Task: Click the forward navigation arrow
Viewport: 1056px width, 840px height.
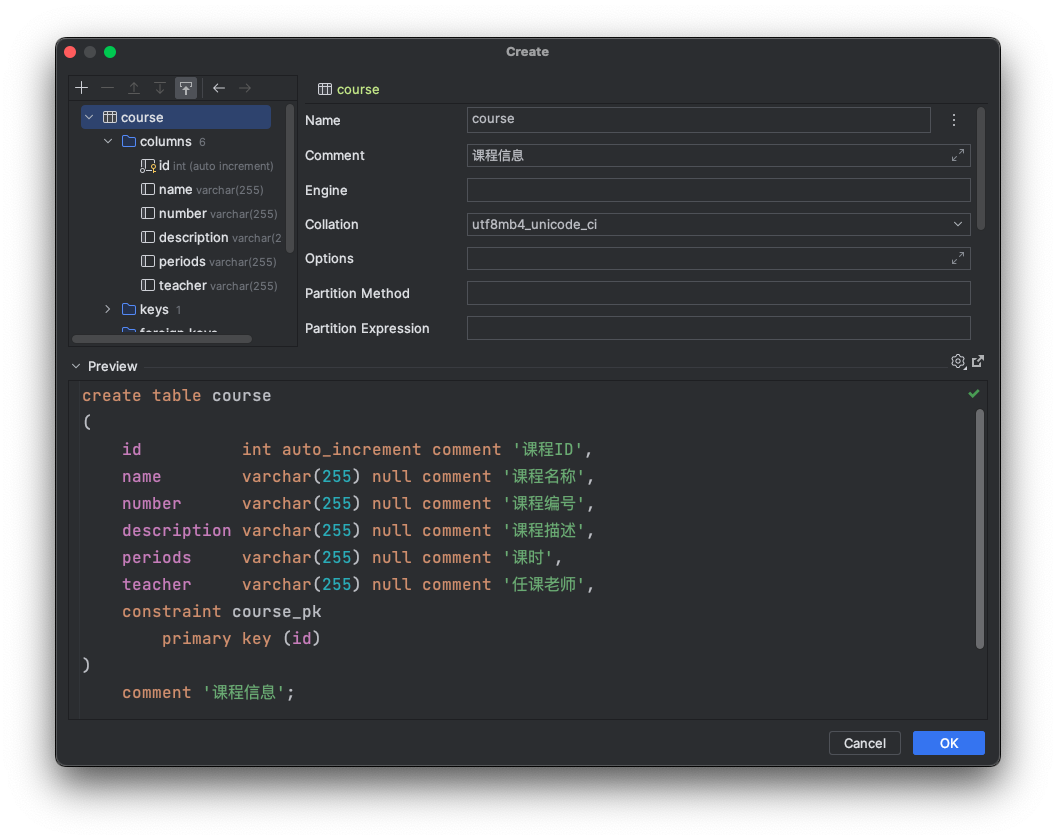Action: pyautogui.click(x=245, y=88)
